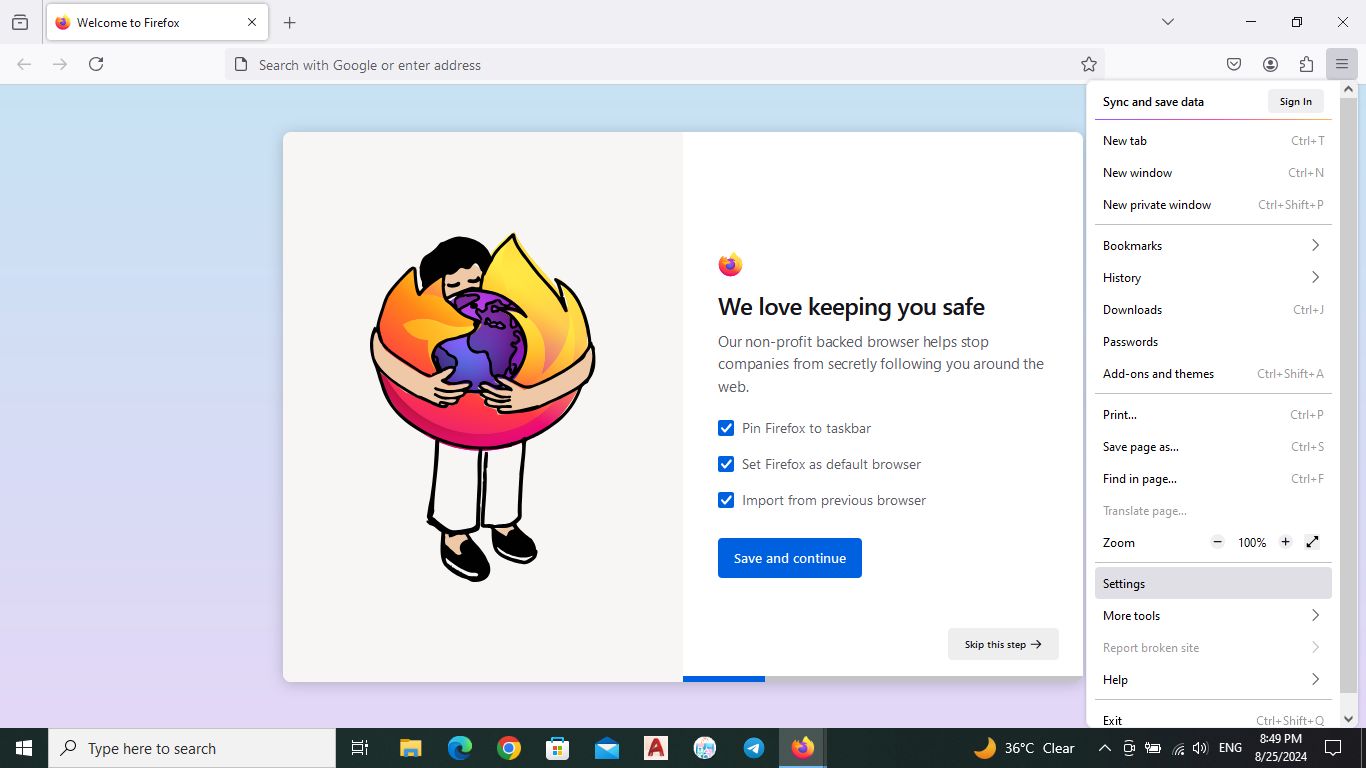
Task: Select Find in page menu item
Action: point(1213,479)
